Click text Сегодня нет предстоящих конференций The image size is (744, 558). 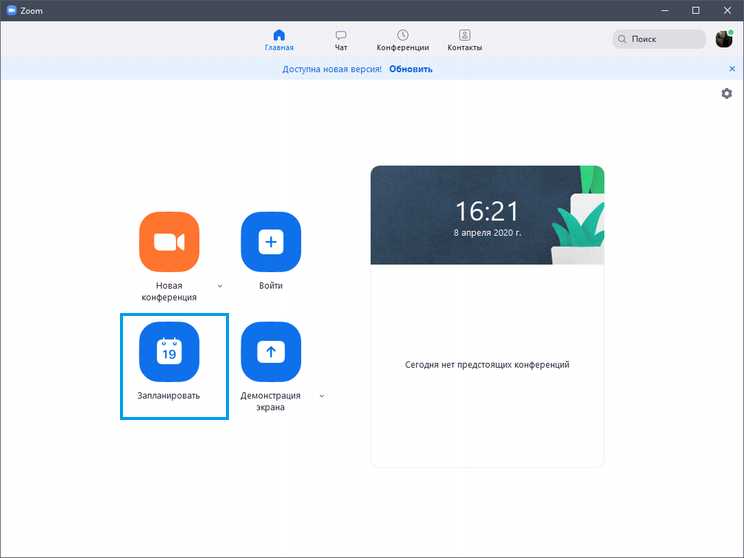(487, 364)
